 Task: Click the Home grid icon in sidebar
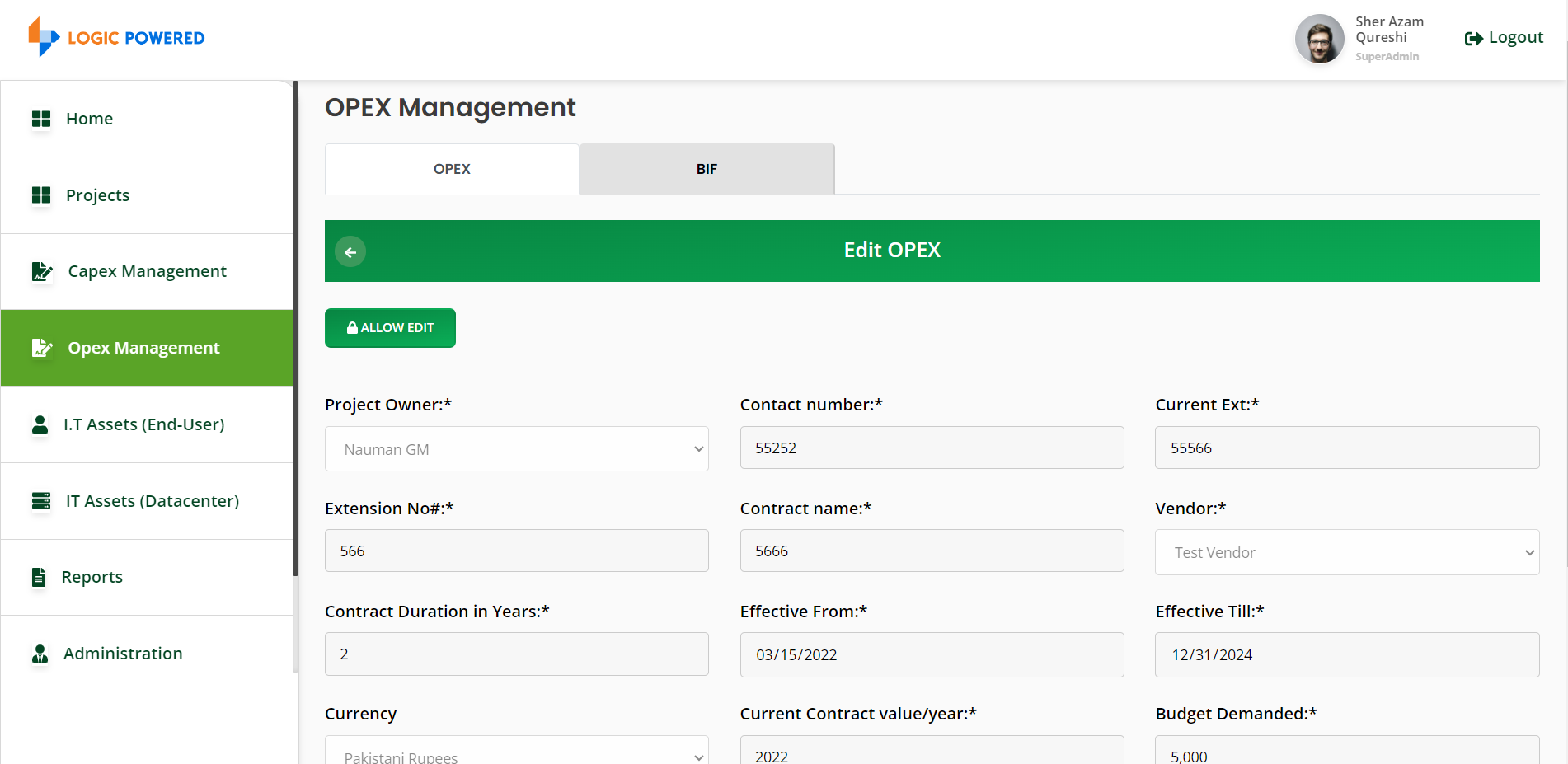(x=41, y=119)
